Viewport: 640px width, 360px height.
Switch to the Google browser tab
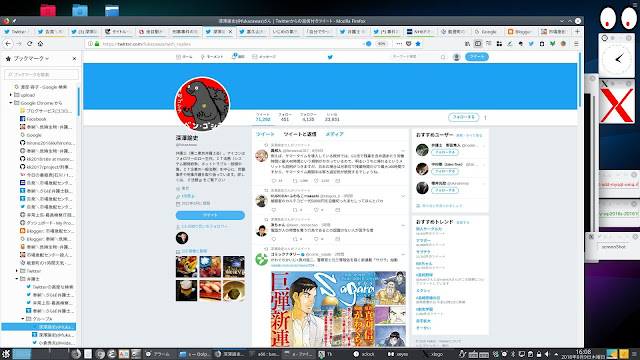(x=487, y=31)
